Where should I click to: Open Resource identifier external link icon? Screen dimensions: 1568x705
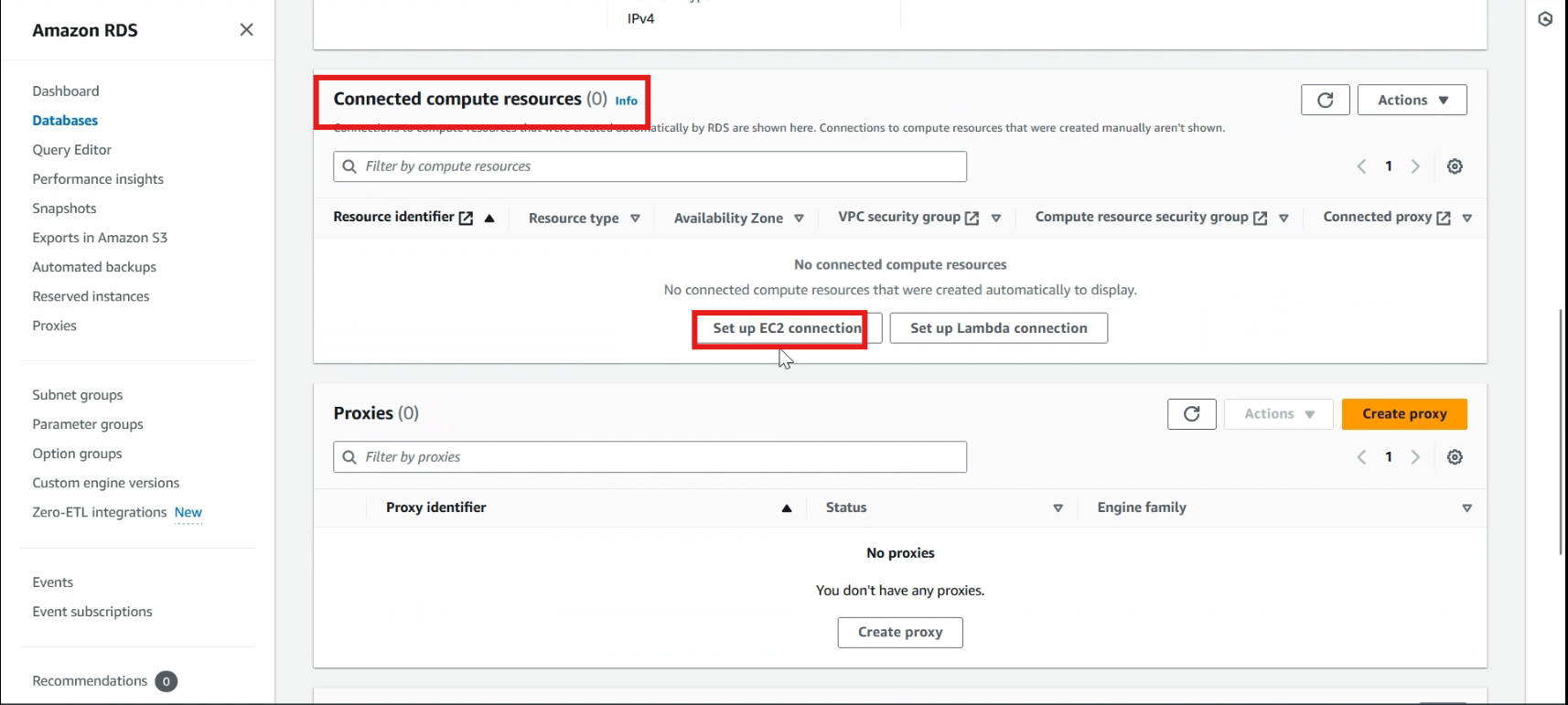466,218
